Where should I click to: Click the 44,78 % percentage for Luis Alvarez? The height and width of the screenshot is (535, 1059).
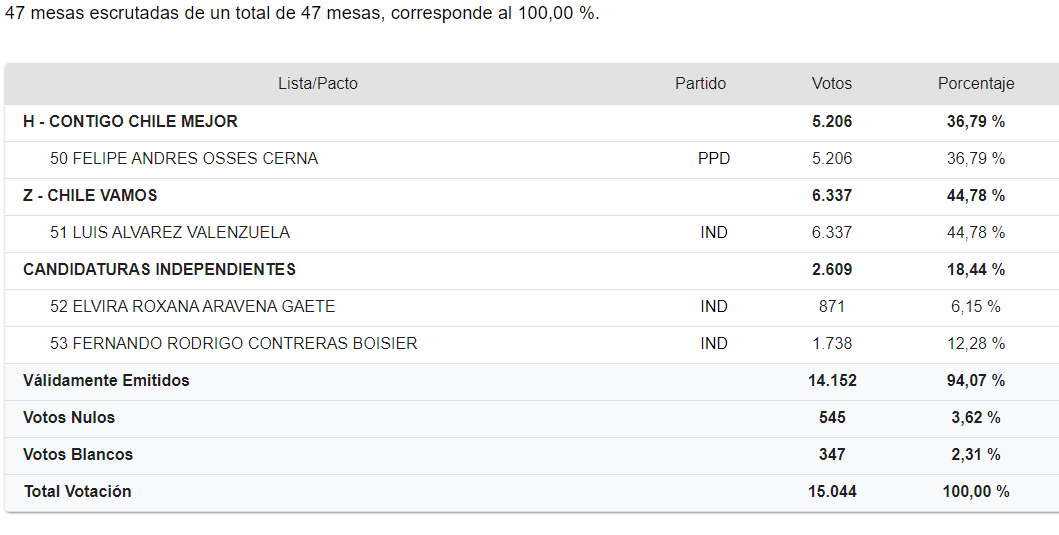975,233
